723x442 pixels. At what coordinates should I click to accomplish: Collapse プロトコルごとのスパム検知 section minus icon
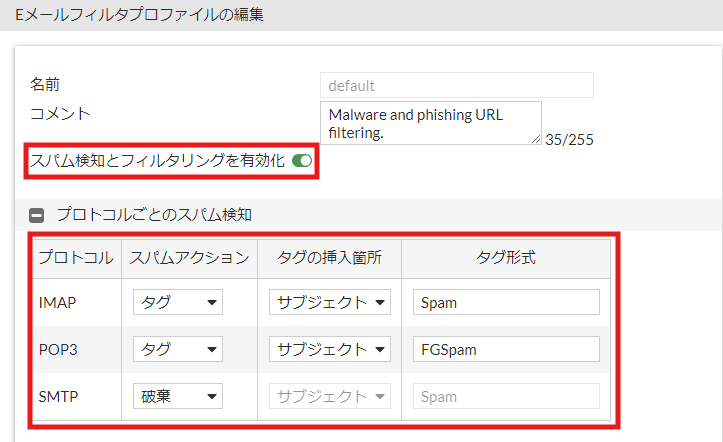pyautogui.click(x=36, y=215)
